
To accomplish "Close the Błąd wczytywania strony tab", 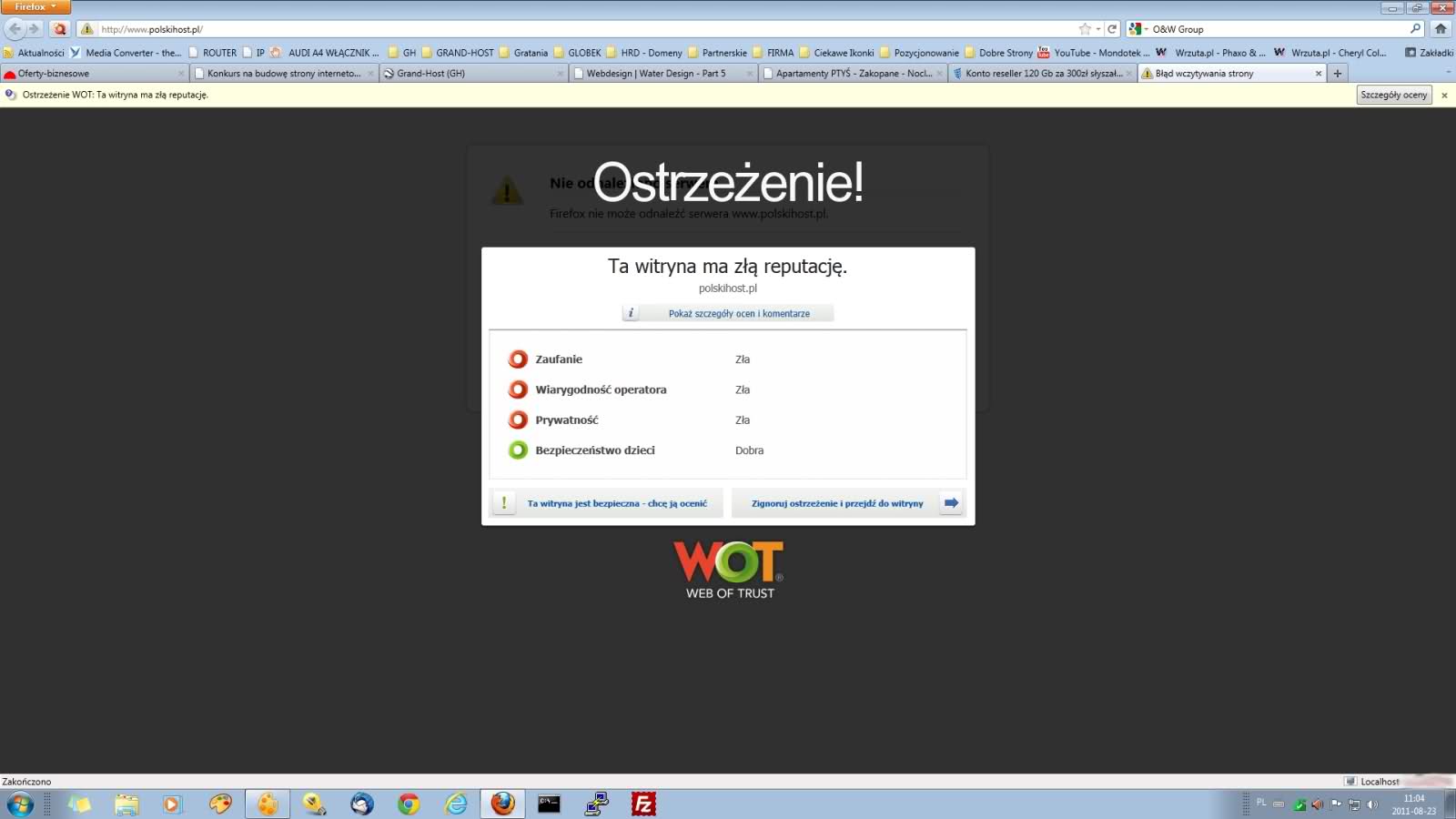I will click(1318, 74).
